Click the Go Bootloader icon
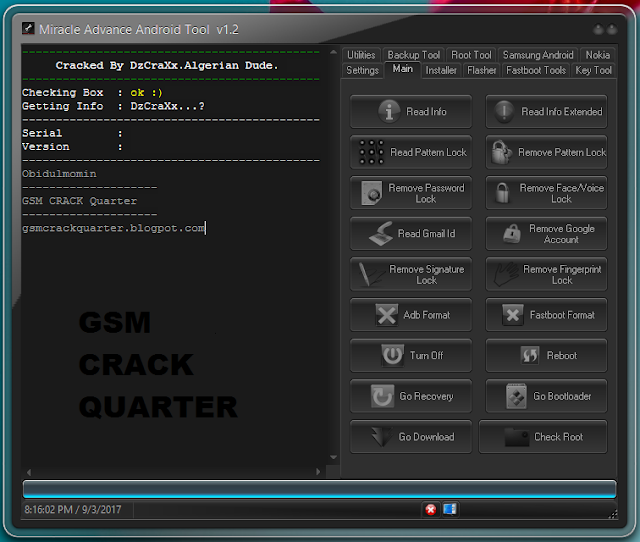Image resolution: width=640 pixels, height=542 pixels. (516, 396)
